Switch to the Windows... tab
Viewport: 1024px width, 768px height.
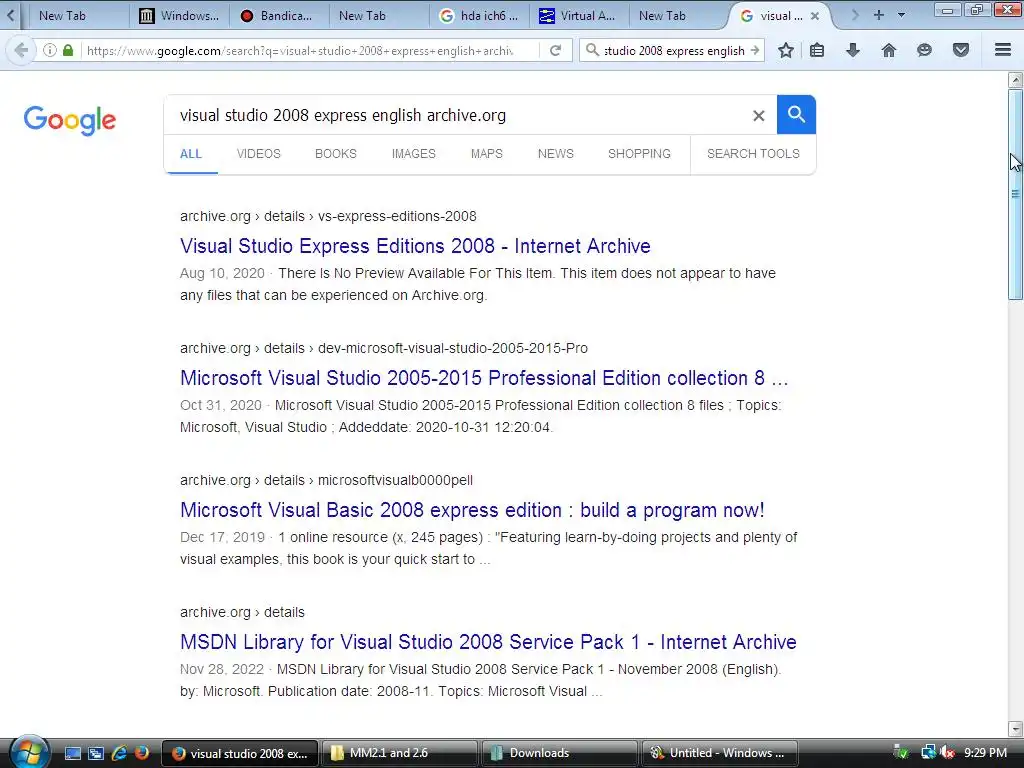[x=180, y=16]
